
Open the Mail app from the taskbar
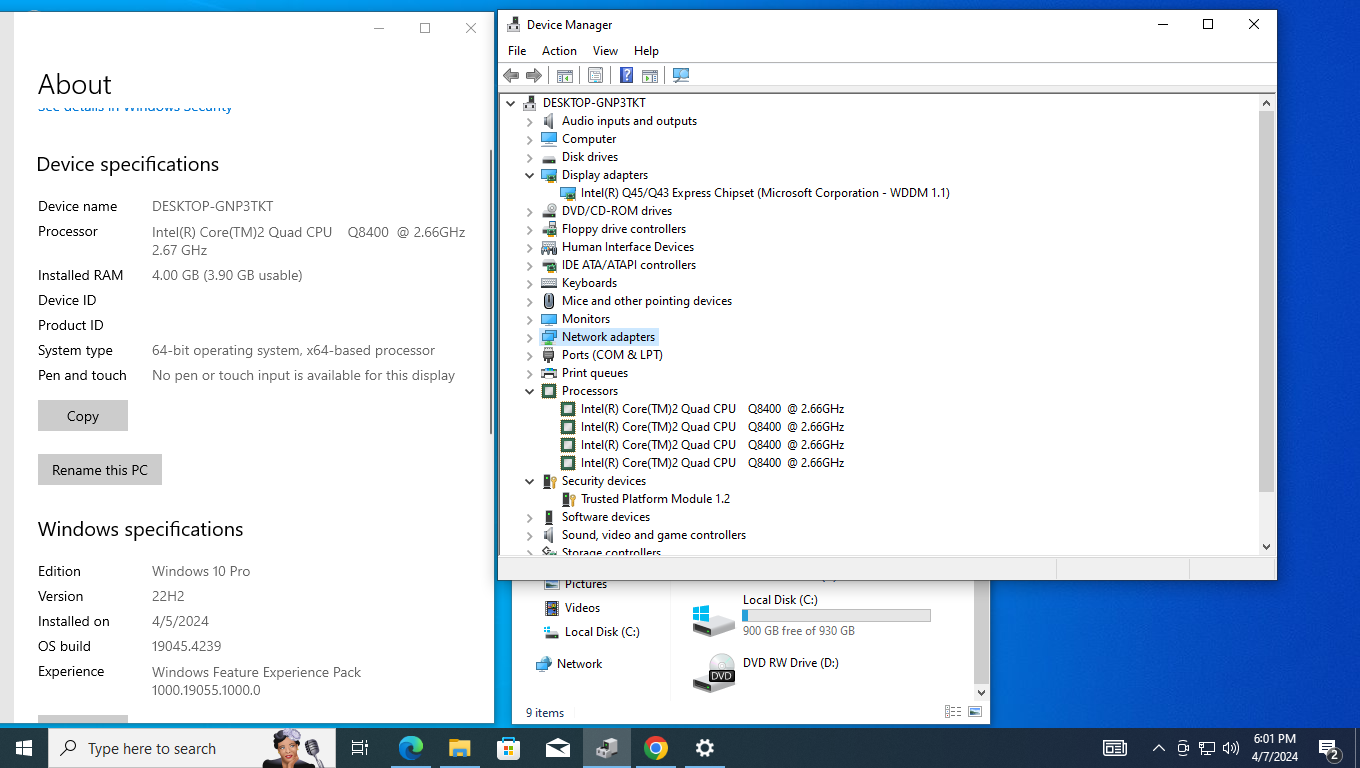558,748
